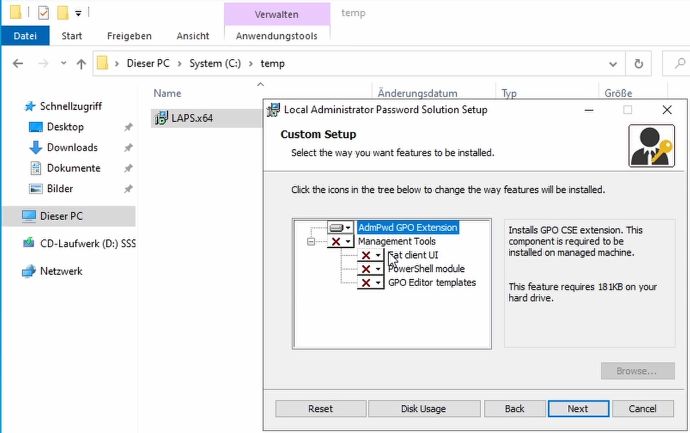This screenshot has height=433, width=690.
Task: Click the Verwalten contextual tab header
Action: pos(277,15)
